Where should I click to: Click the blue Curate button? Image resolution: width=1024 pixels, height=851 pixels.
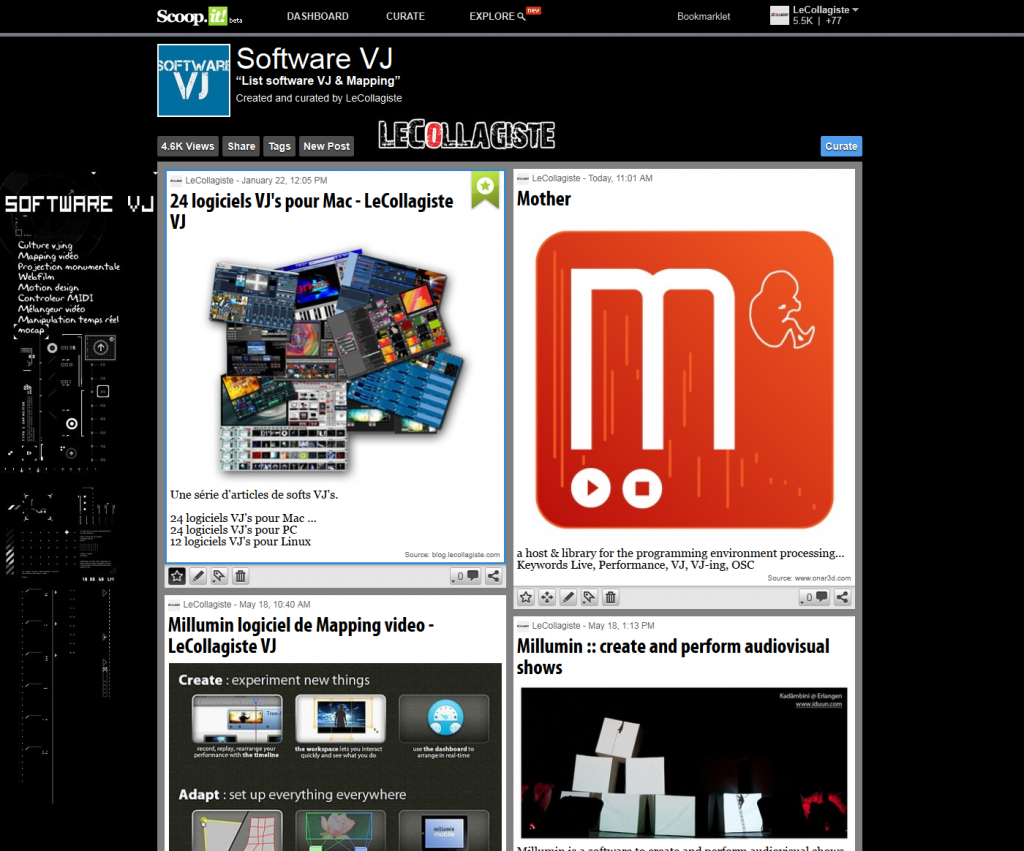coord(841,146)
